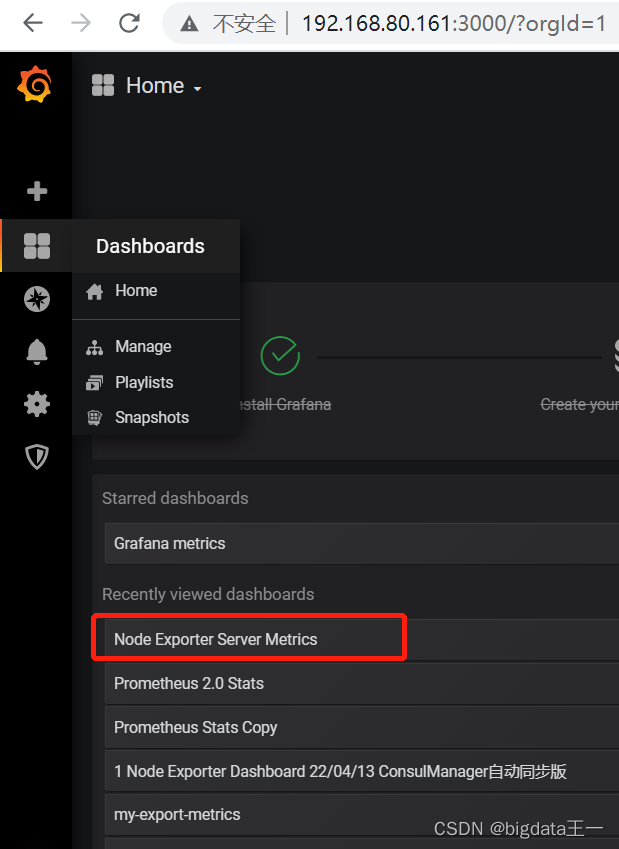Open Prometheus 2.0 Stats dashboard
Image resolution: width=619 pixels, height=849 pixels.
click(362, 683)
